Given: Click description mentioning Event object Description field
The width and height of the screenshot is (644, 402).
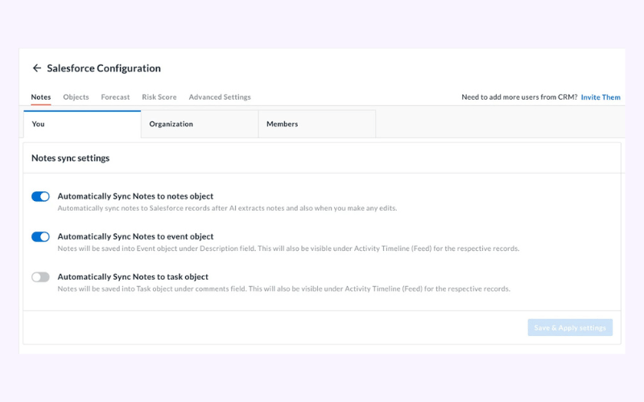Looking at the screenshot, I should pyautogui.click(x=288, y=248).
